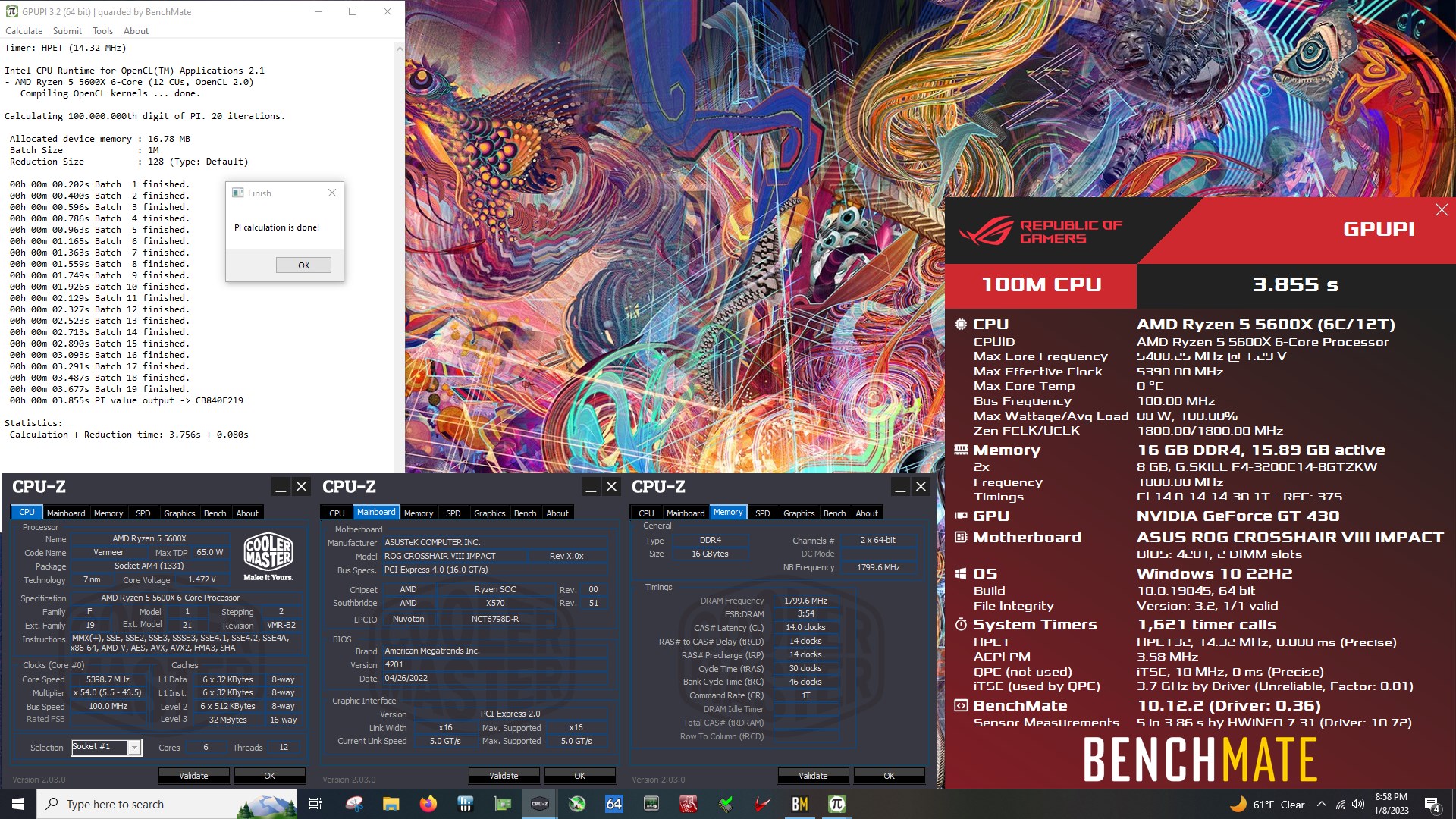Open the volume speaker tray icon
Image resolution: width=1456 pixels, height=819 pixels.
pos(1358,805)
